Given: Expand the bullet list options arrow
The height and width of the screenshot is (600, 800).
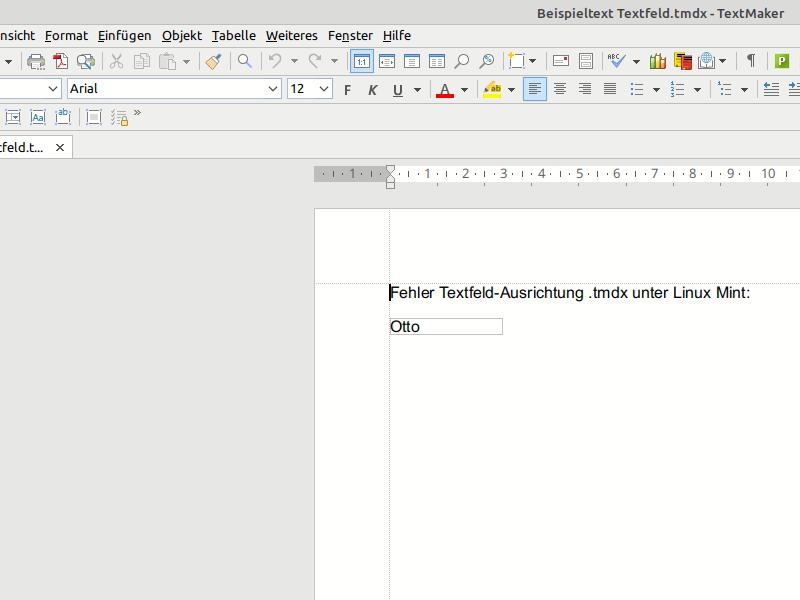Looking at the screenshot, I should (657, 90).
